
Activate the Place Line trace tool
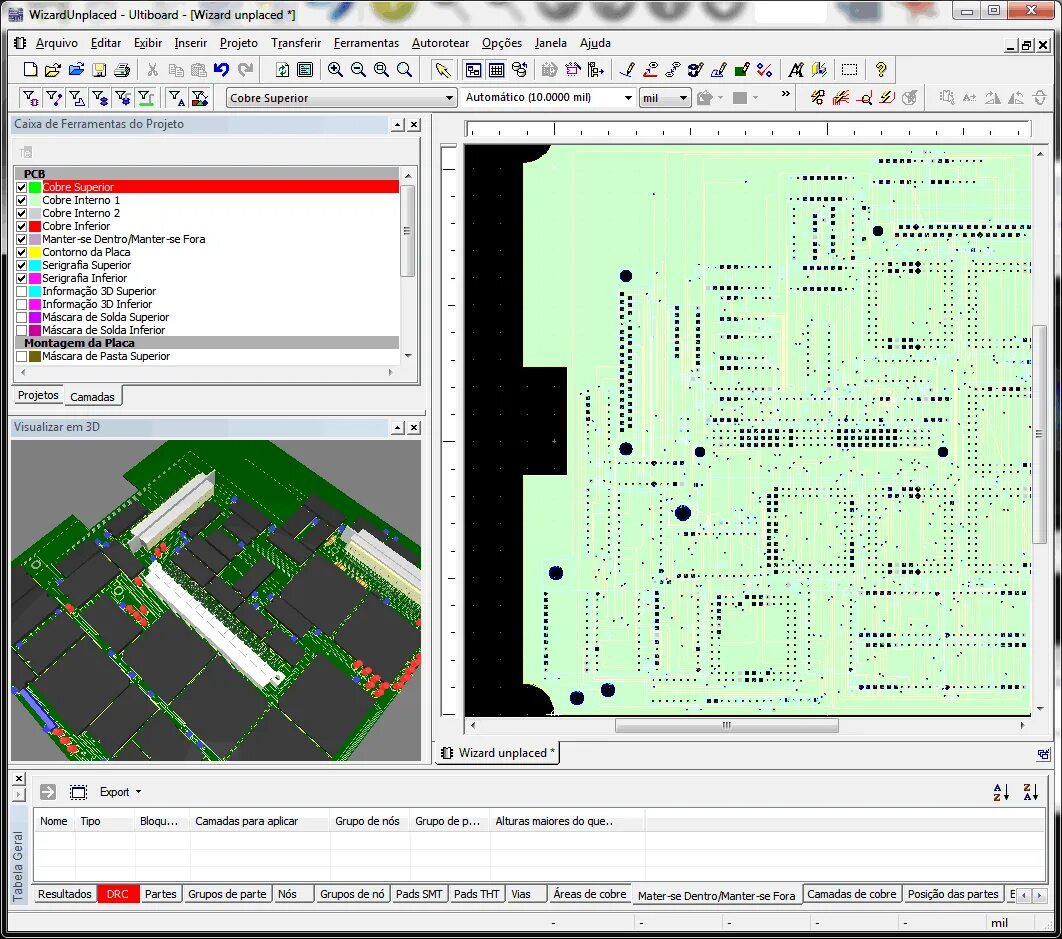click(628, 70)
